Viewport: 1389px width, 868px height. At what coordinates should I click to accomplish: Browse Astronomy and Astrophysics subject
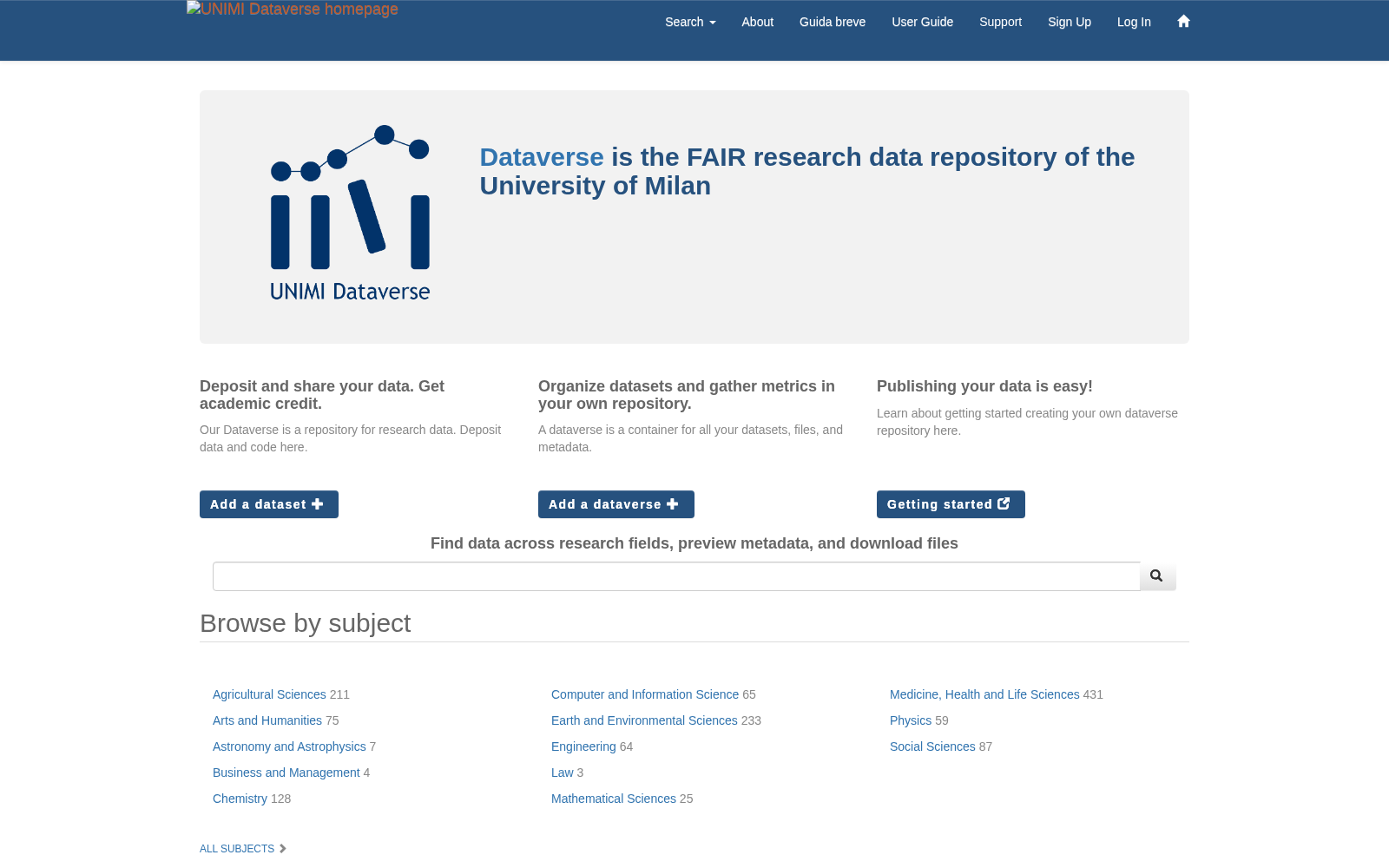(289, 746)
